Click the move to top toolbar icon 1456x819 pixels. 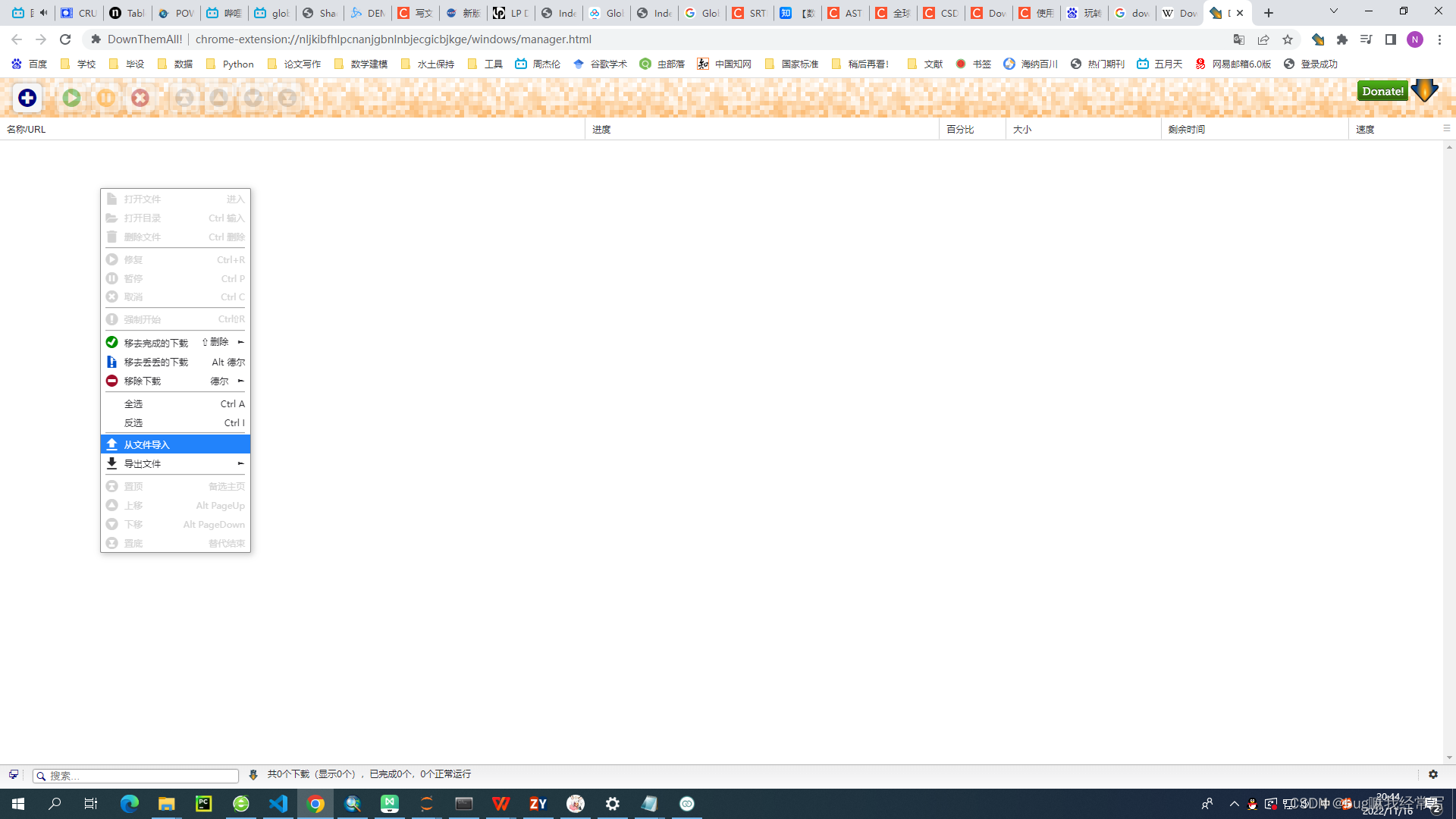point(184,98)
